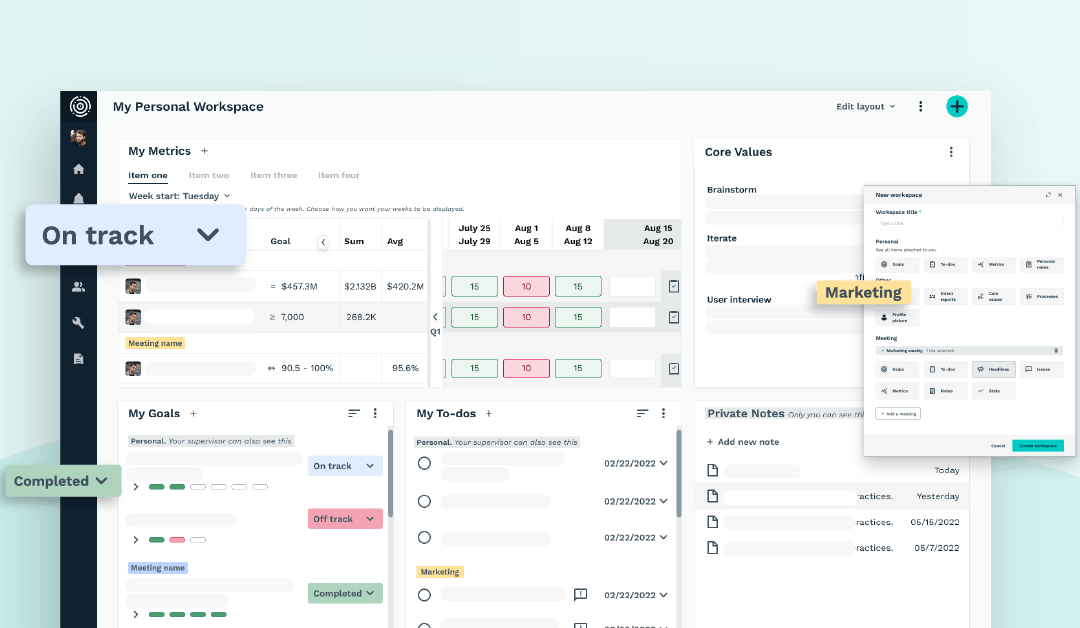The image size is (1080, 628).
Task: Click the Workspace title input field
Action: click(x=969, y=223)
